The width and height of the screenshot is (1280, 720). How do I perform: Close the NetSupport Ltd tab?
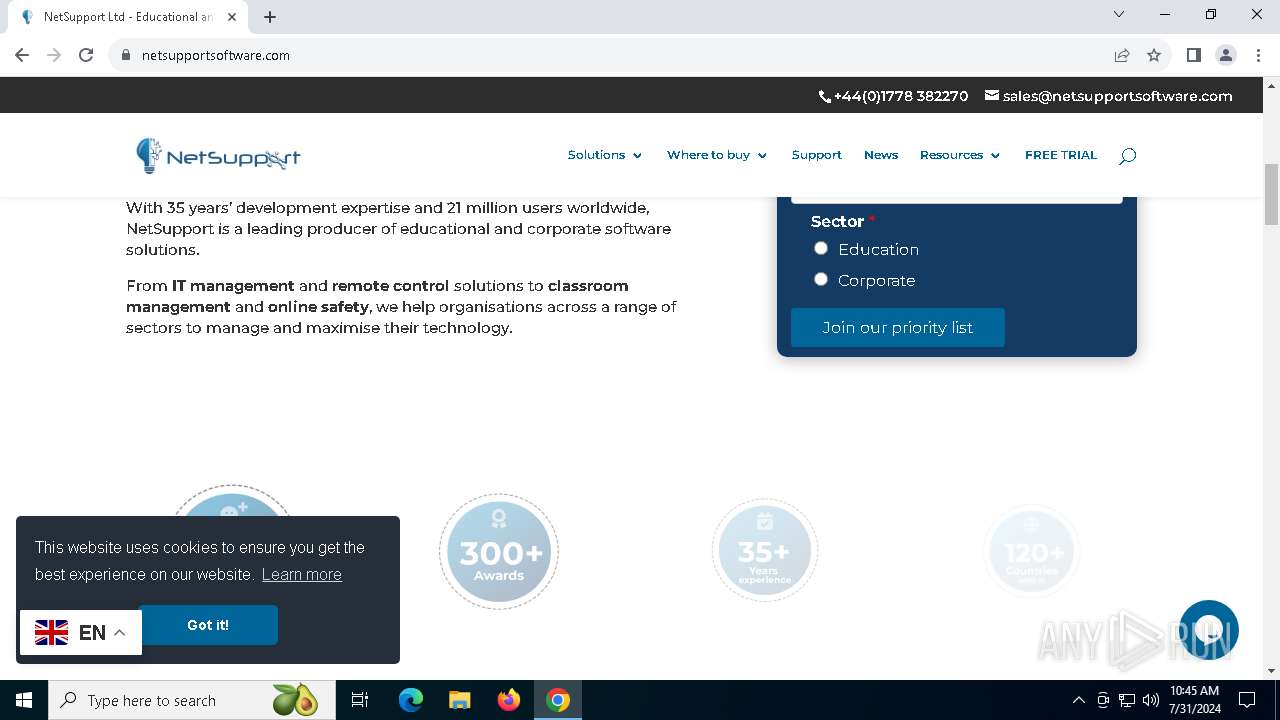tap(232, 17)
